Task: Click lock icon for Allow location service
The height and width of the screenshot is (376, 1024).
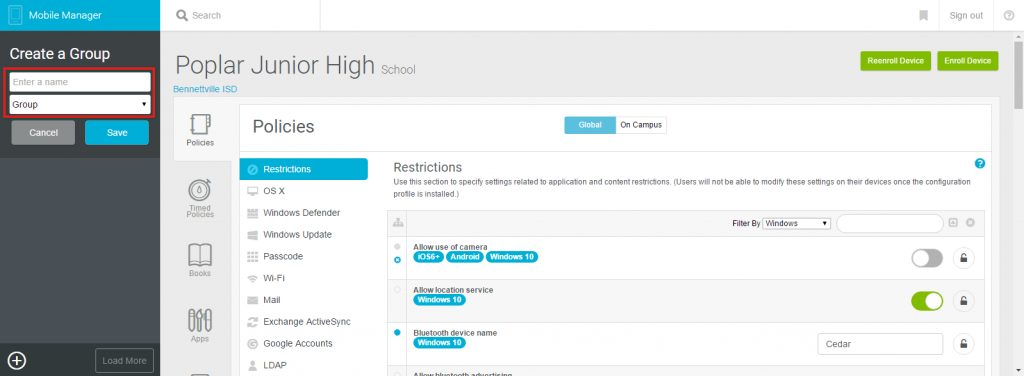Action: click(963, 301)
